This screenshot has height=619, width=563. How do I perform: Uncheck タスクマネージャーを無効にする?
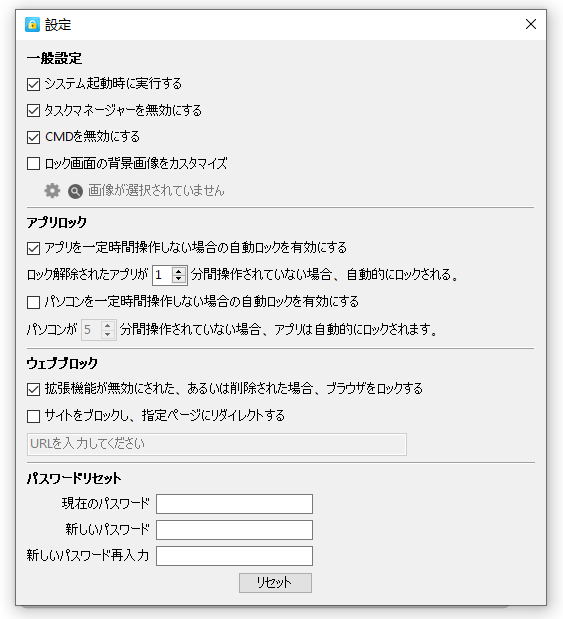pos(34,111)
